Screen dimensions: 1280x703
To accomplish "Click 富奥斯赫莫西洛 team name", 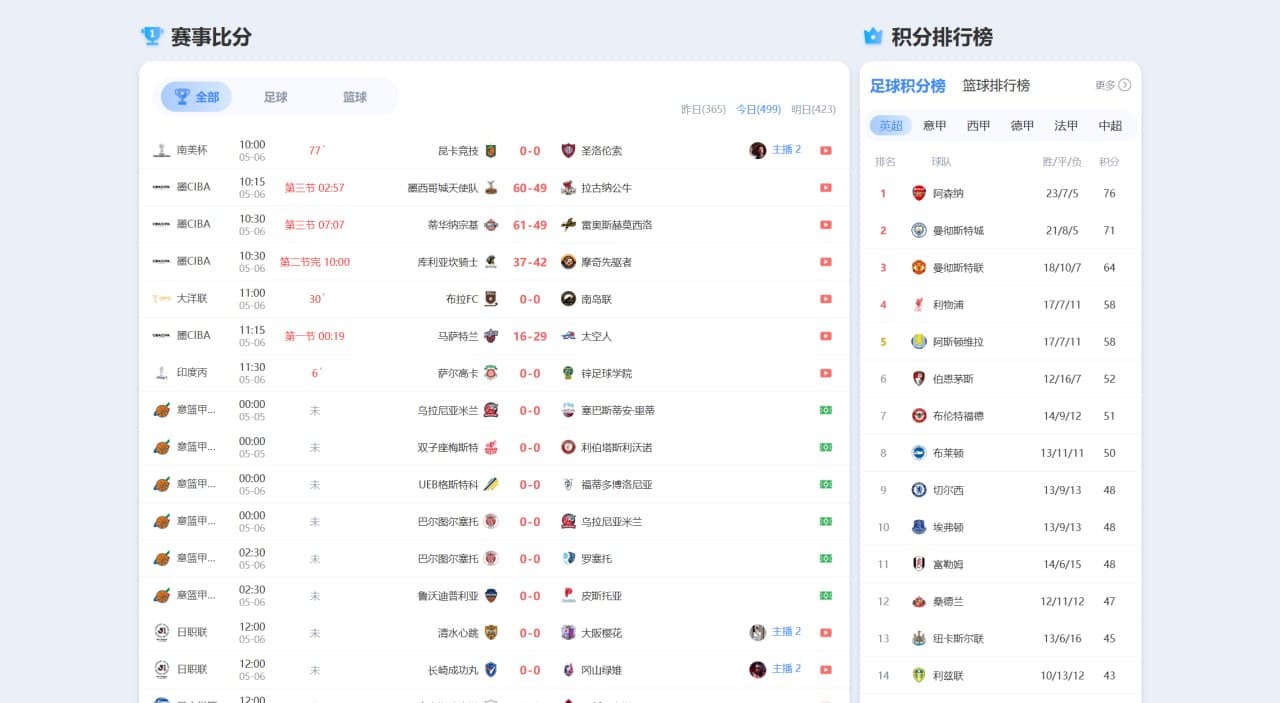I will point(616,225).
